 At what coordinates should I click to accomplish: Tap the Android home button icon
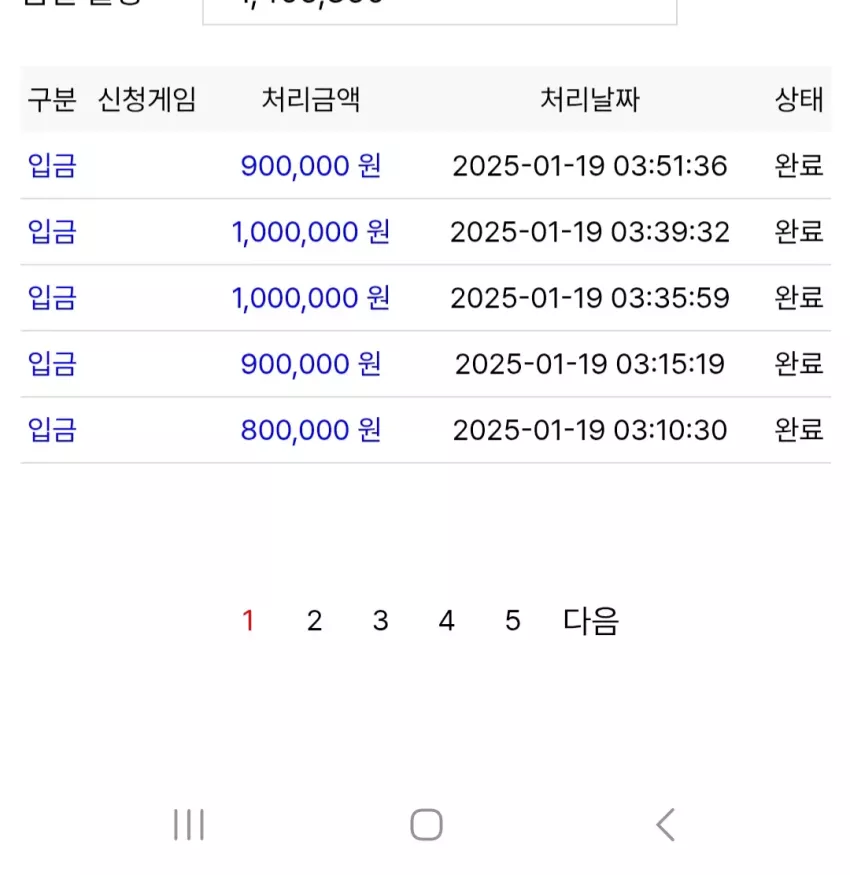click(x=426, y=824)
